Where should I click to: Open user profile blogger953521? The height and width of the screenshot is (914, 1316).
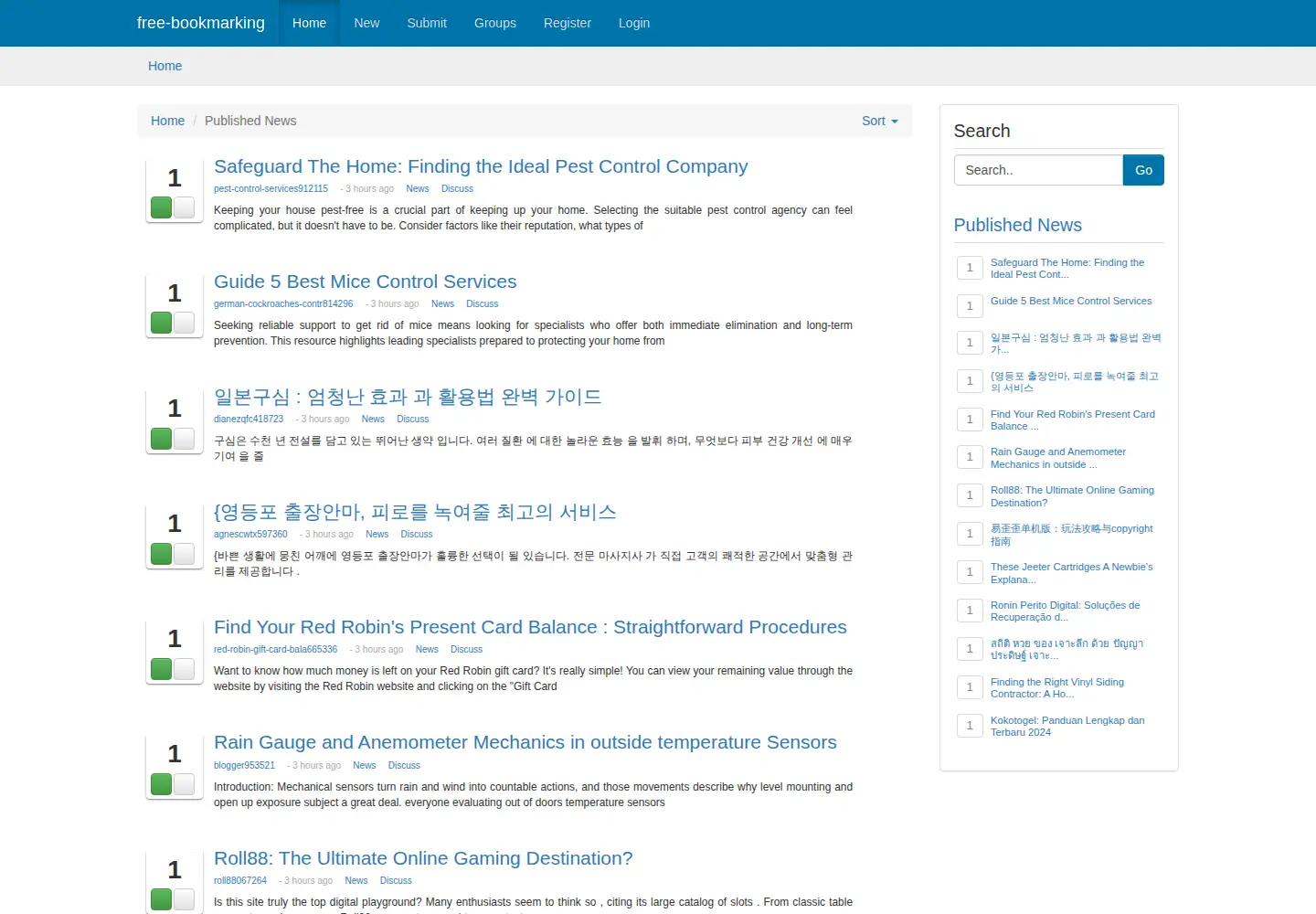(x=244, y=766)
